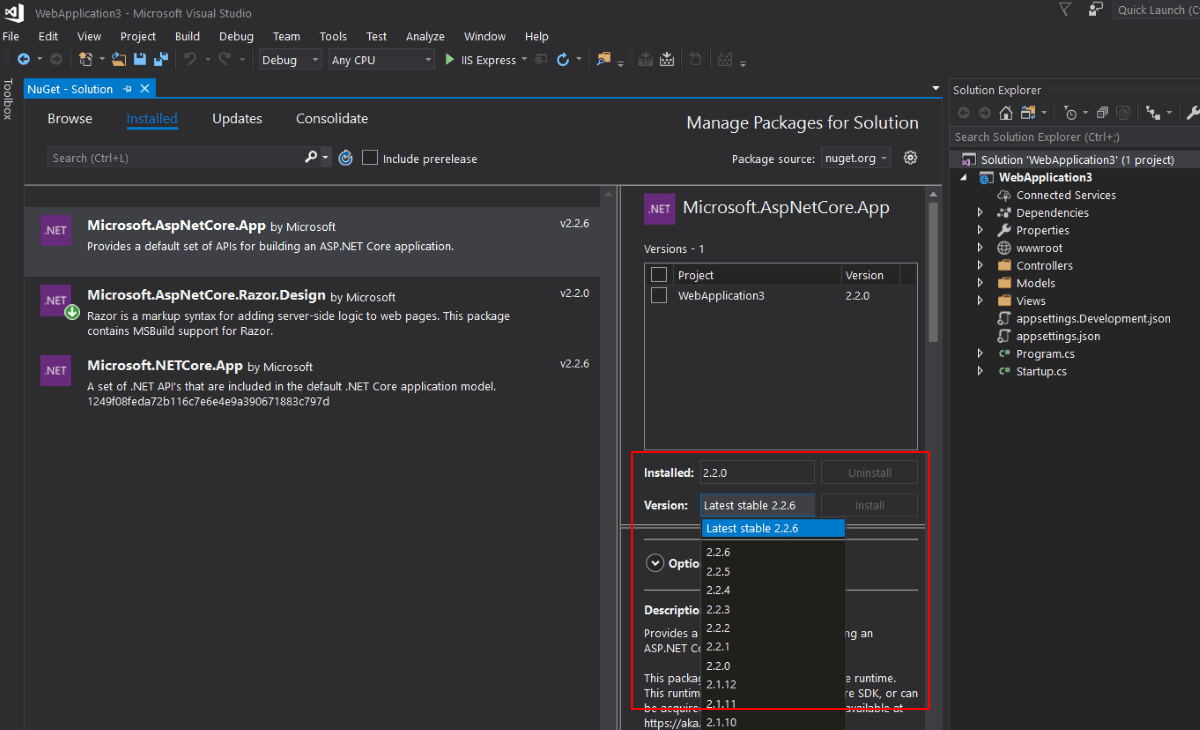Toggle Include prerelease checkbox

(x=370, y=158)
